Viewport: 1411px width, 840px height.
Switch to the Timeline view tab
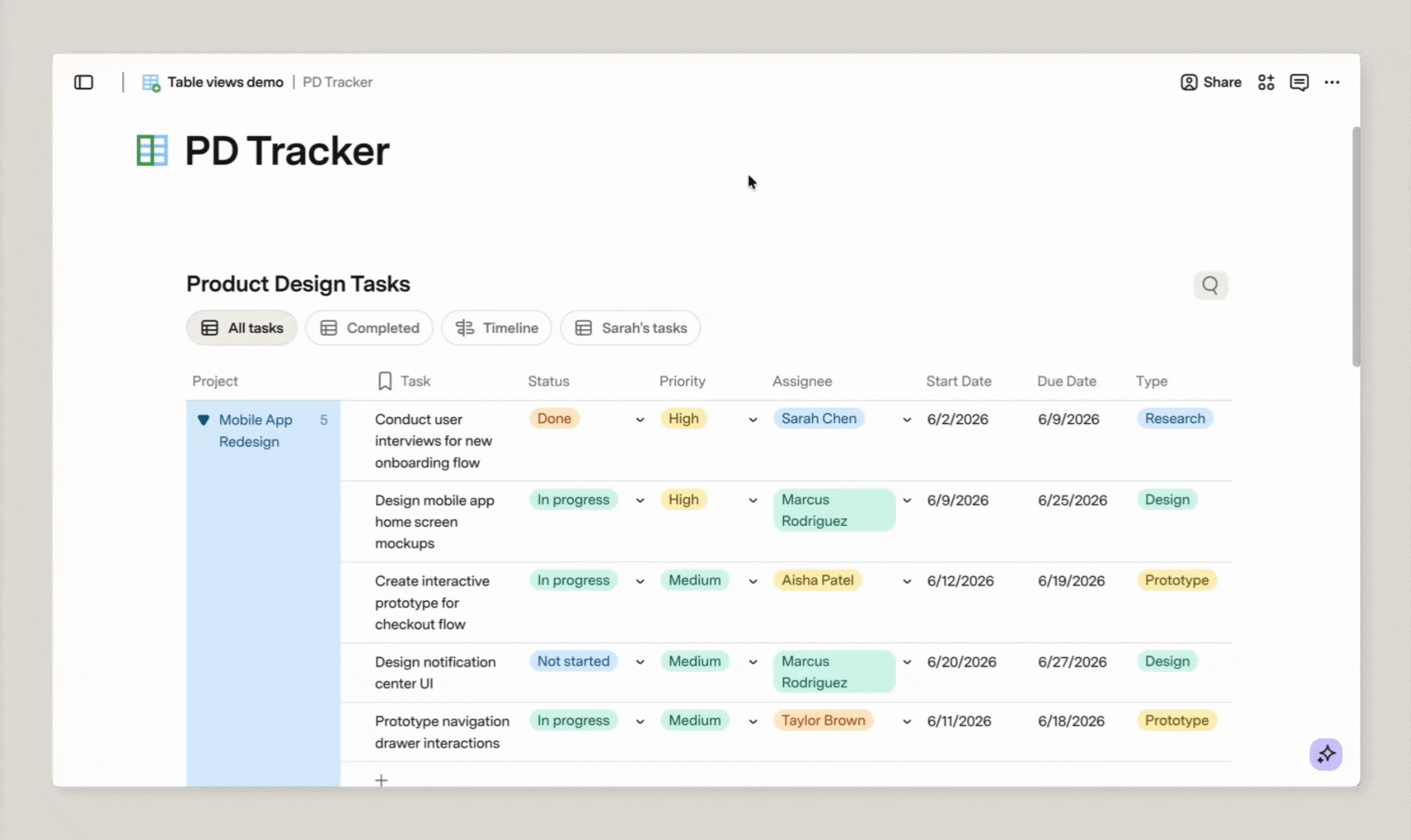[496, 328]
